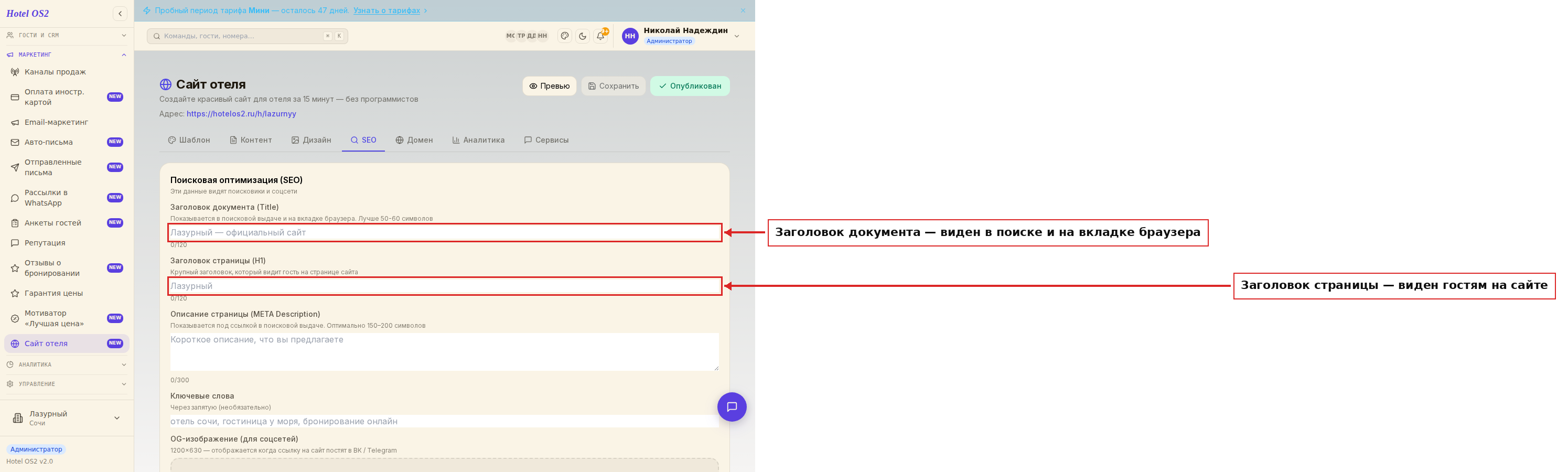Open Анкеты гостей

point(67,223)
